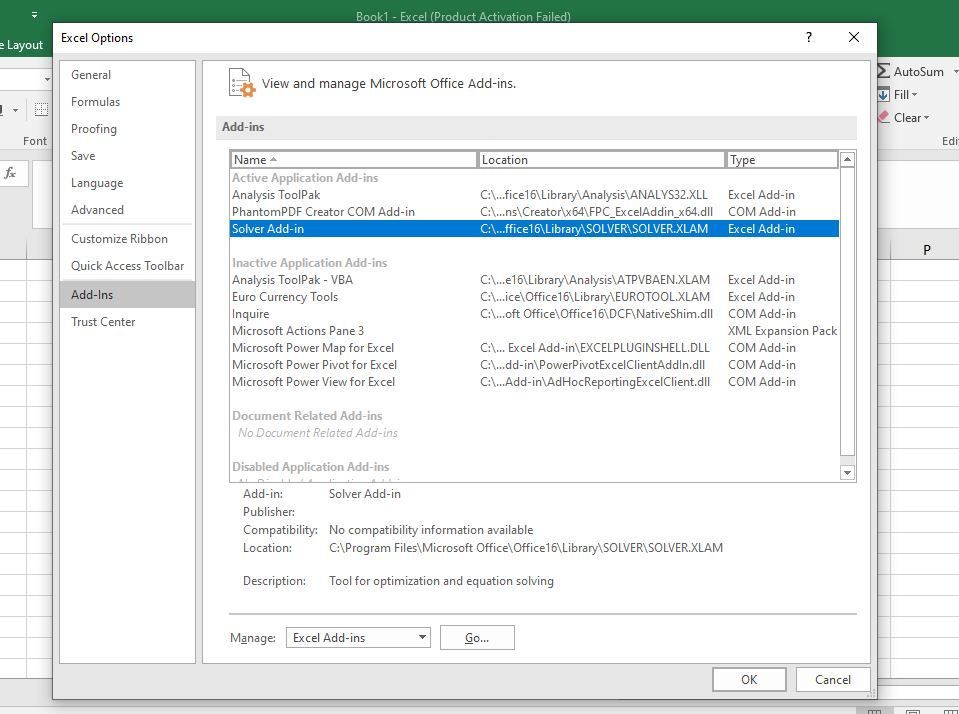Select Analysis ToolPak - VBA row
The width and height of the screenshot is (959, 714).
[x=535, y=280]
